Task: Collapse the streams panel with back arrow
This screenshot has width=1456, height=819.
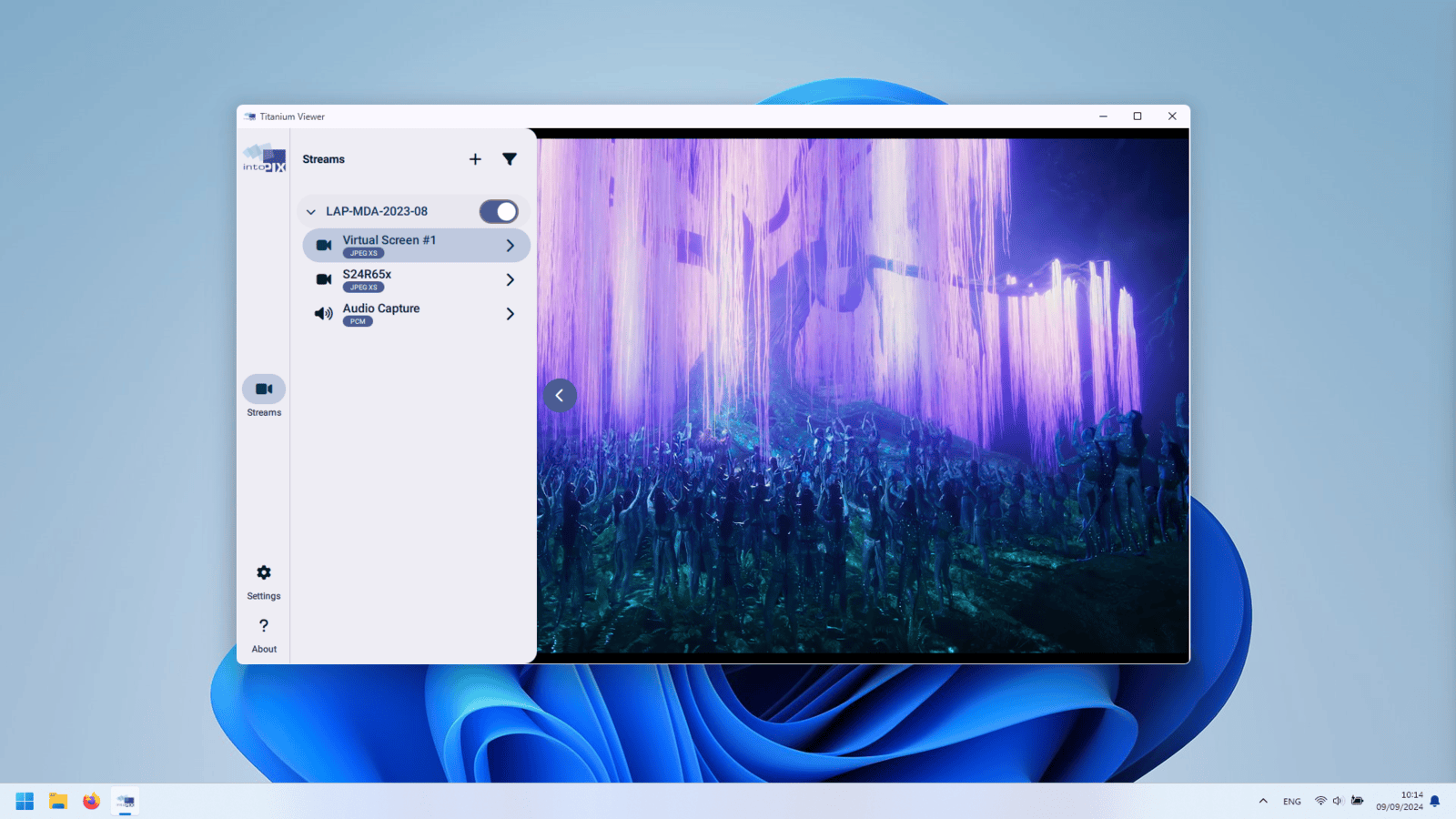Action: (560, 395)
